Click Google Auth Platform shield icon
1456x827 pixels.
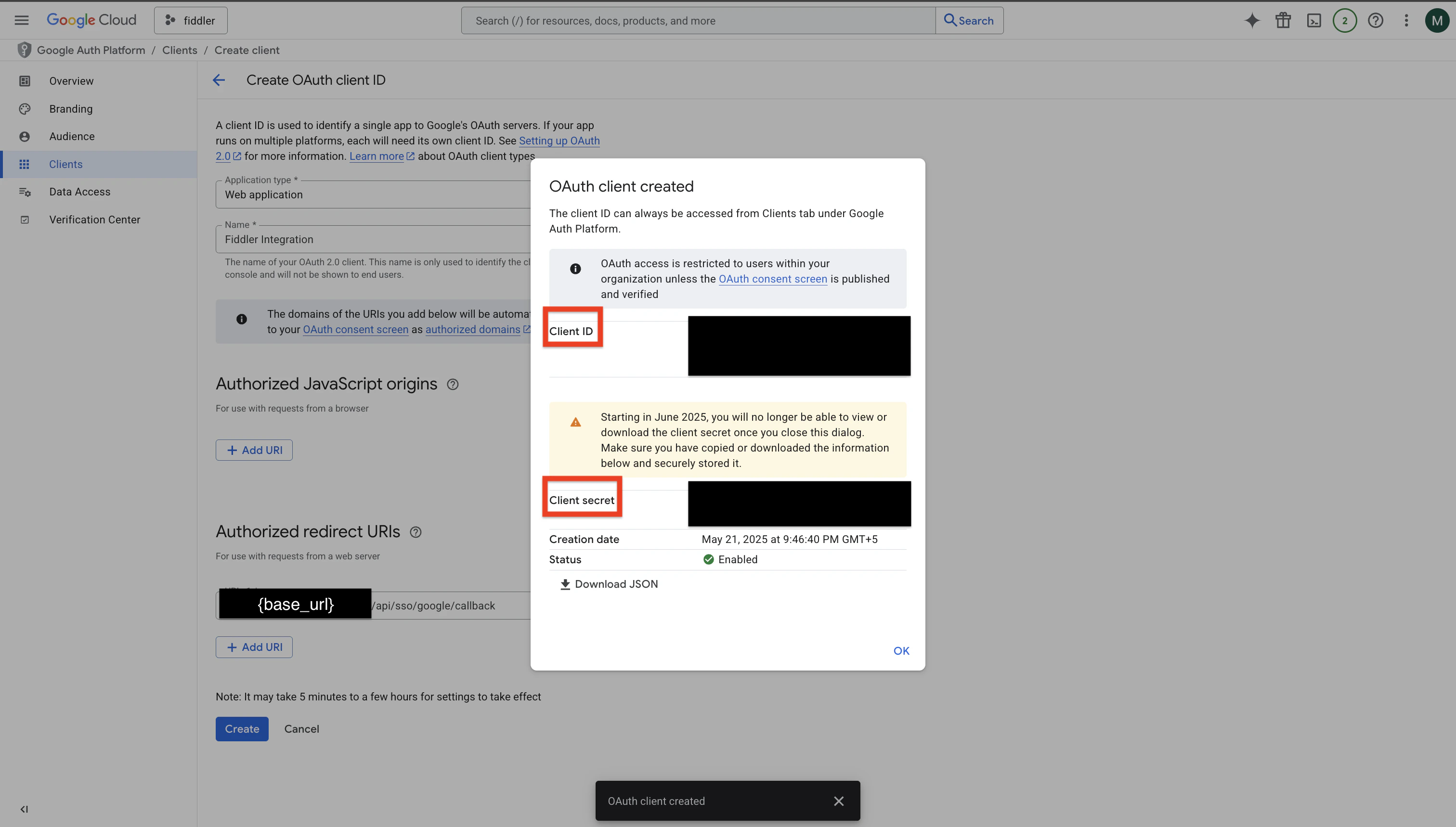click(x=24, y=50)
